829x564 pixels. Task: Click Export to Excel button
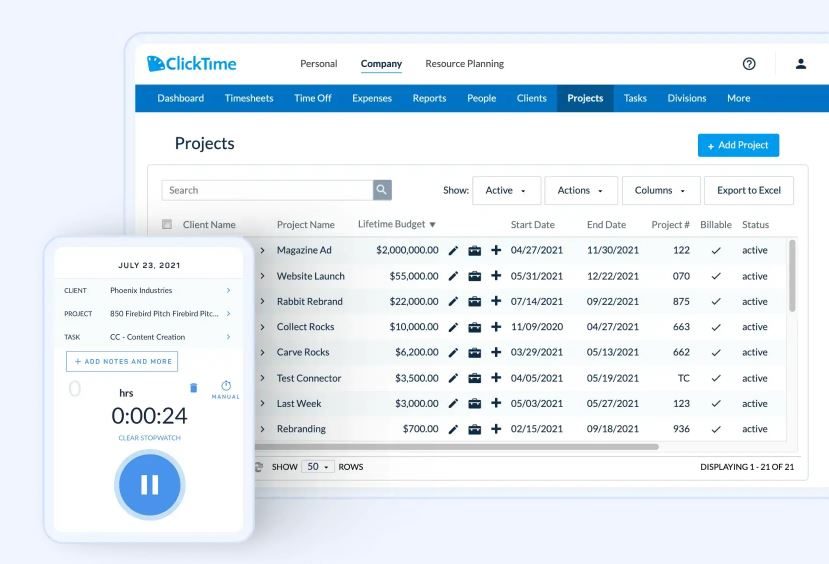point(749,190)
